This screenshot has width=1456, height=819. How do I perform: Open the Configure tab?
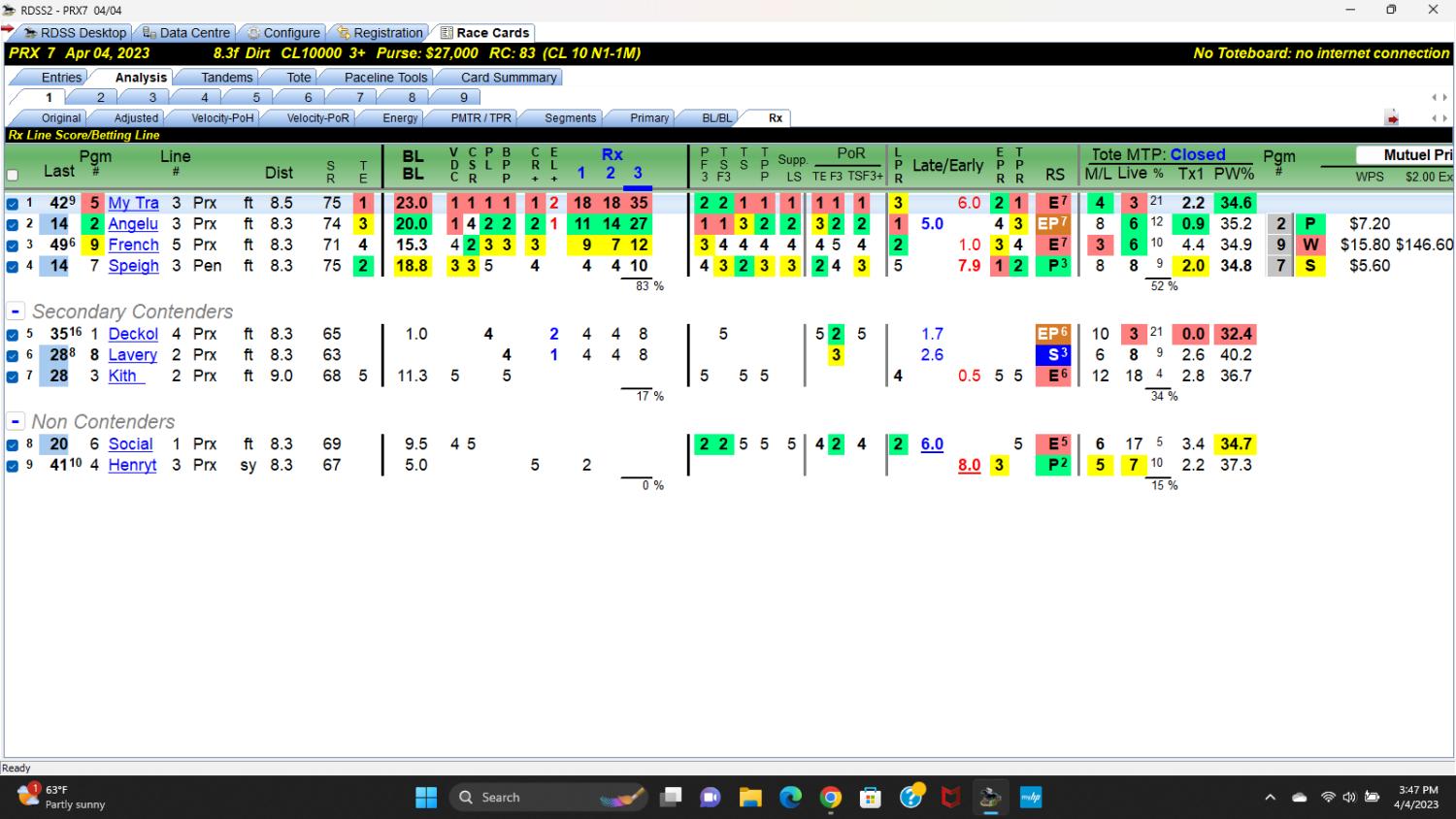pyautogui.click(x=283, y=32)
